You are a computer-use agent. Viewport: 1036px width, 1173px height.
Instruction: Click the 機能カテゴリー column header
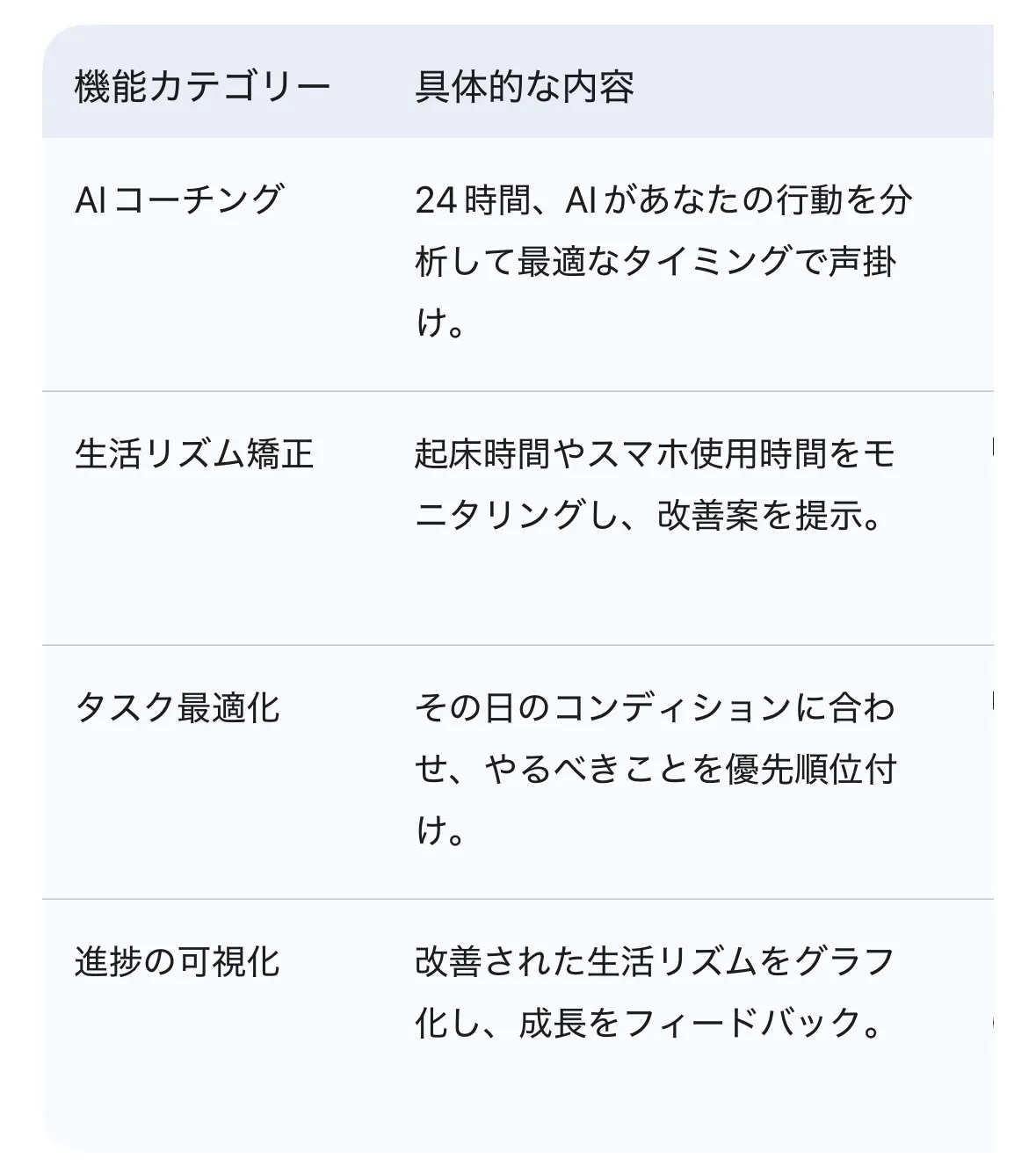pos(202,87)
